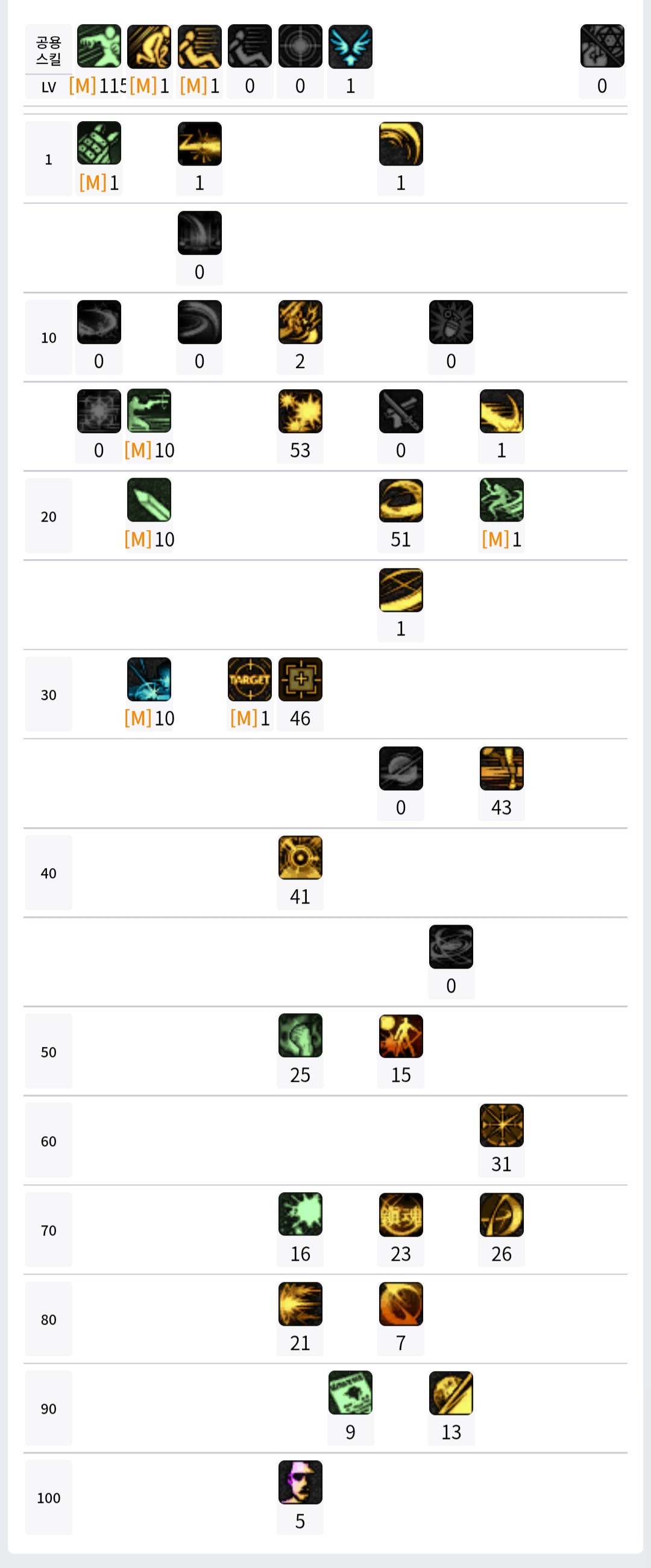Image resolution: width=651 pixels, height=1568 pixels.
Task: Select the yellow exclamation mark skill icon
Action: coord(501,768)
